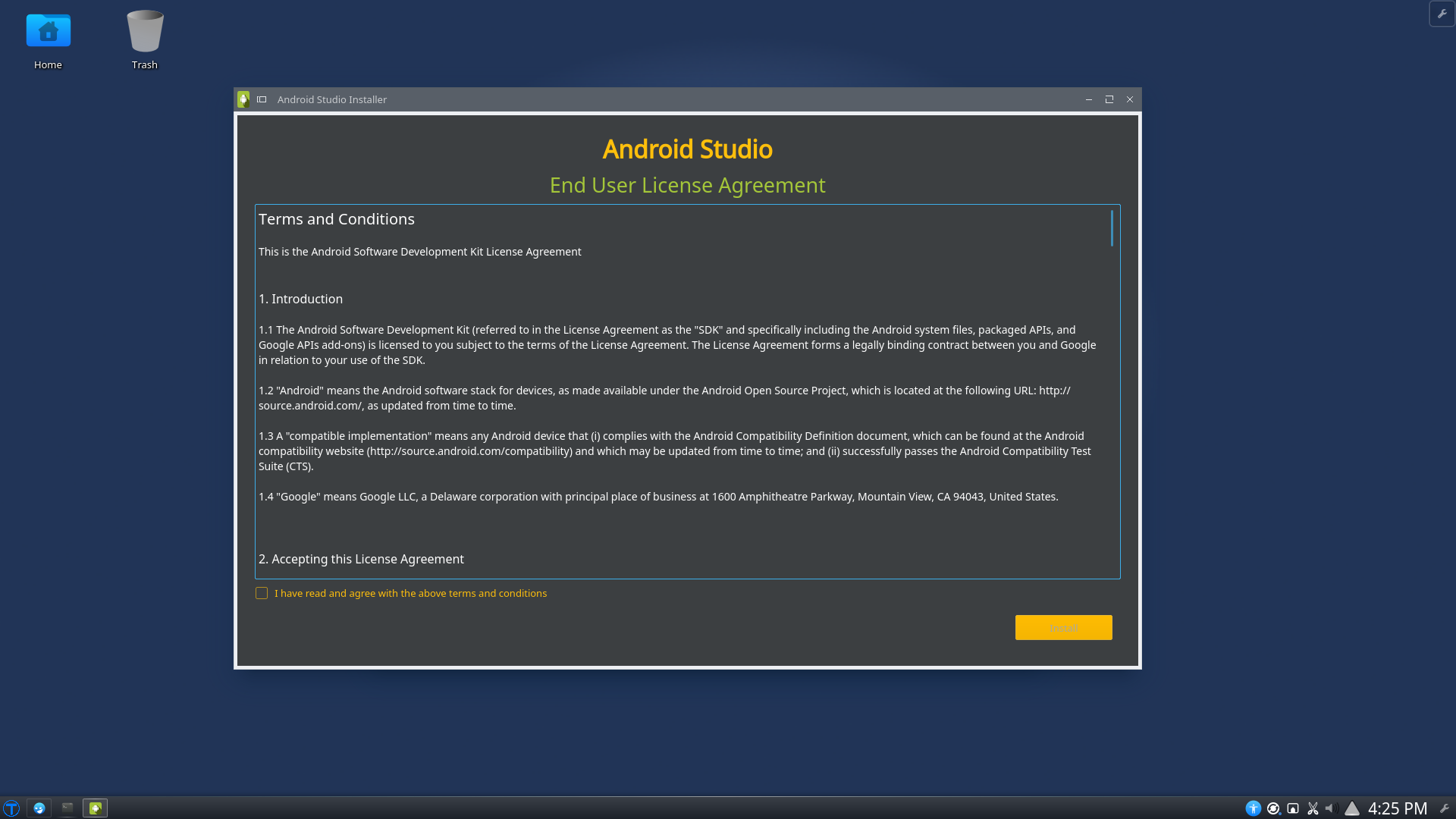The height and width of the screenshot is (819, 1456).
Task: Click the 4:25 PM clock
Action: (x=1398, y=808)
